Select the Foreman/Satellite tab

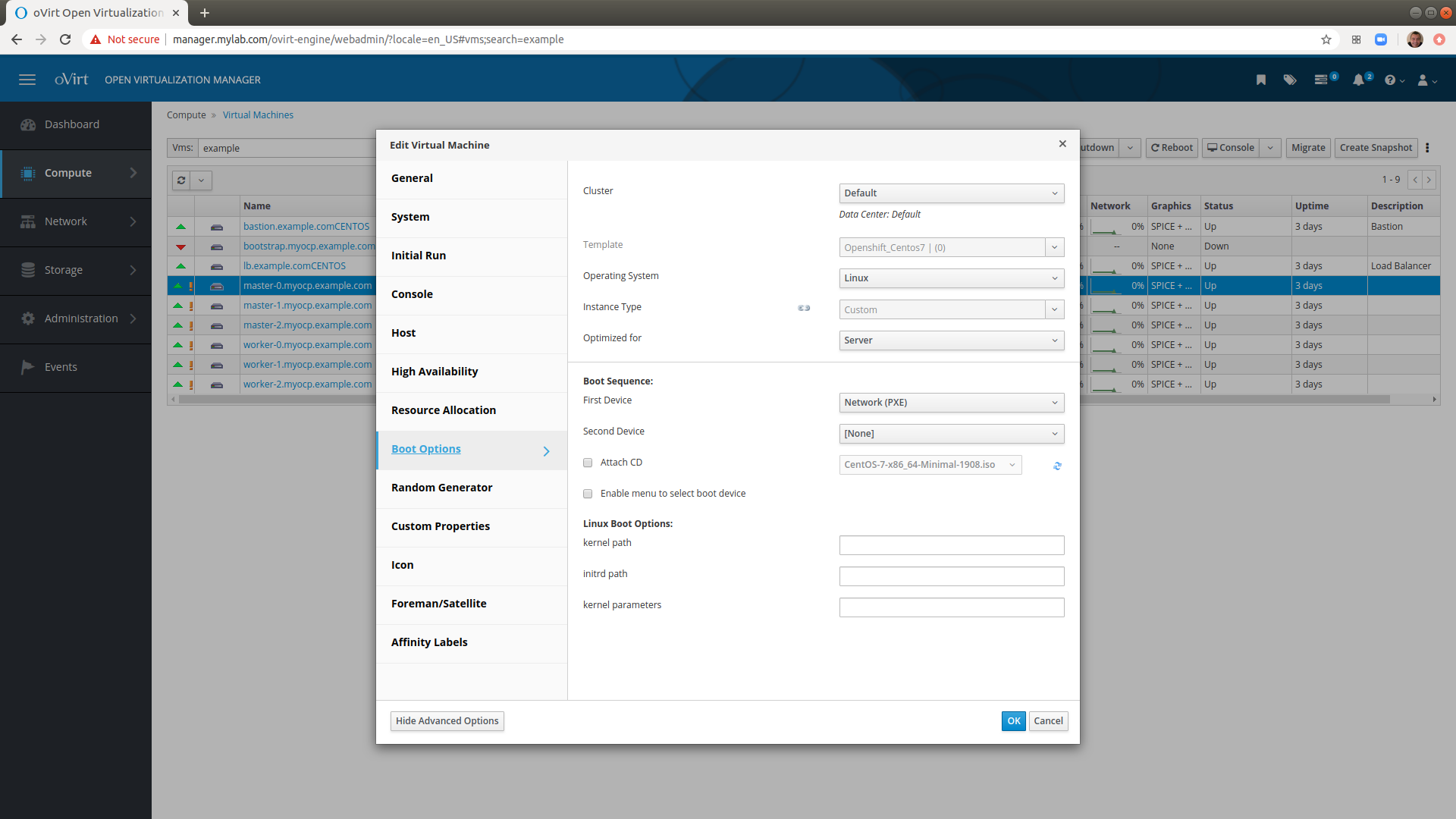click(472, 604)
